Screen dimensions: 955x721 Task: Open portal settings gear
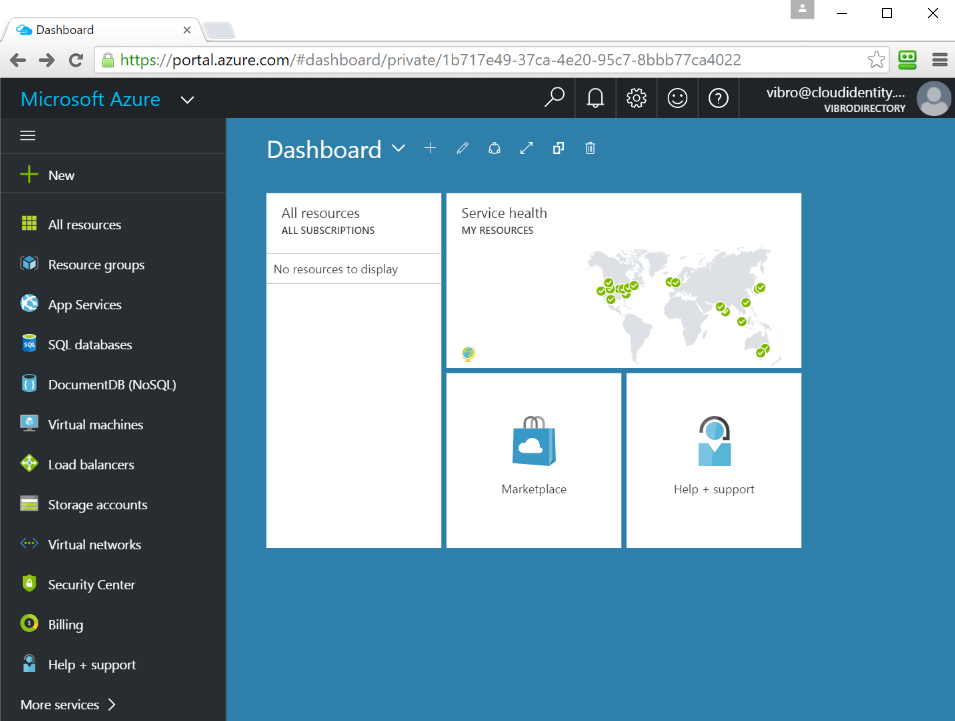[x=636, y=97]
